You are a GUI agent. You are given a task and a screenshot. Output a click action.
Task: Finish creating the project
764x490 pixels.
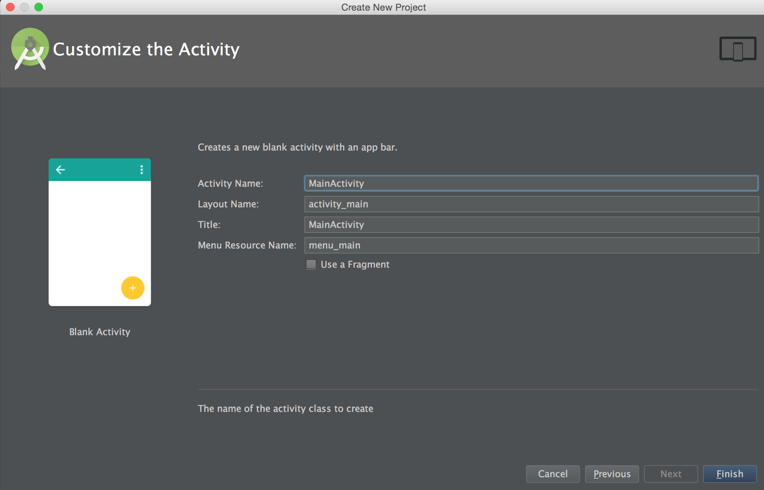pos(730,474)
